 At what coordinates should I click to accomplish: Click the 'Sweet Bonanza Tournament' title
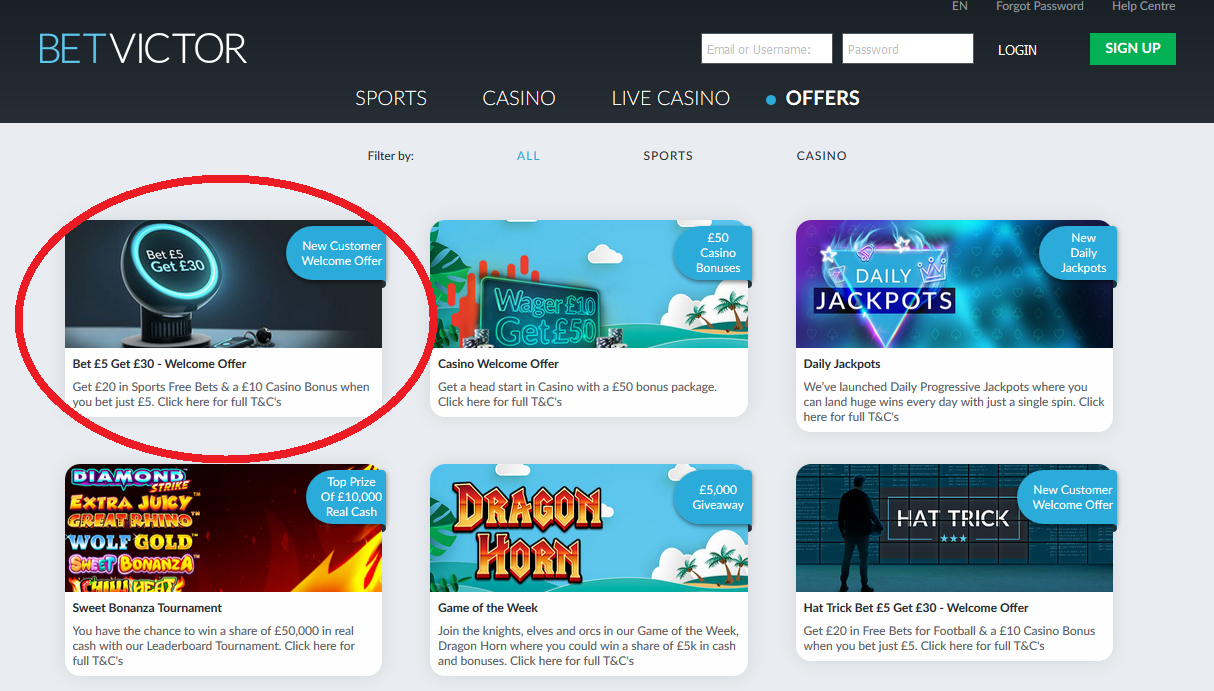[x=147, y=608]
